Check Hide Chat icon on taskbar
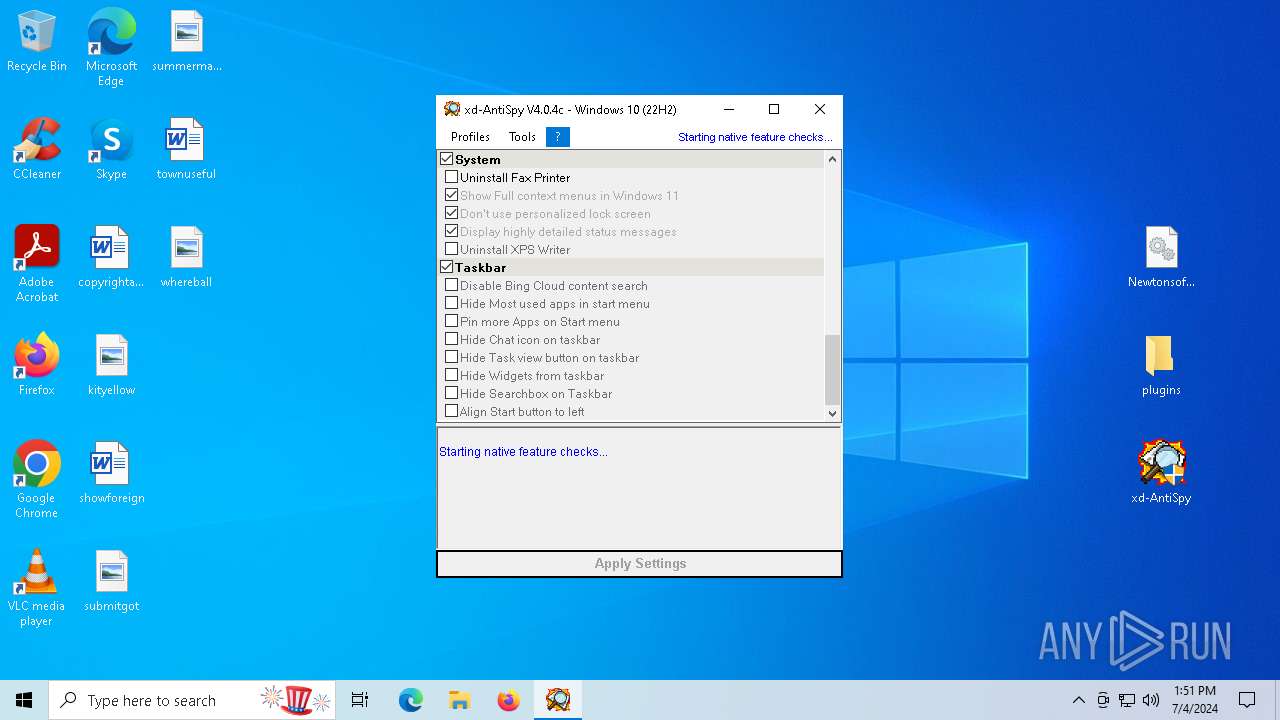Screen dimensions: 1280x720 (x=452, y=339)
